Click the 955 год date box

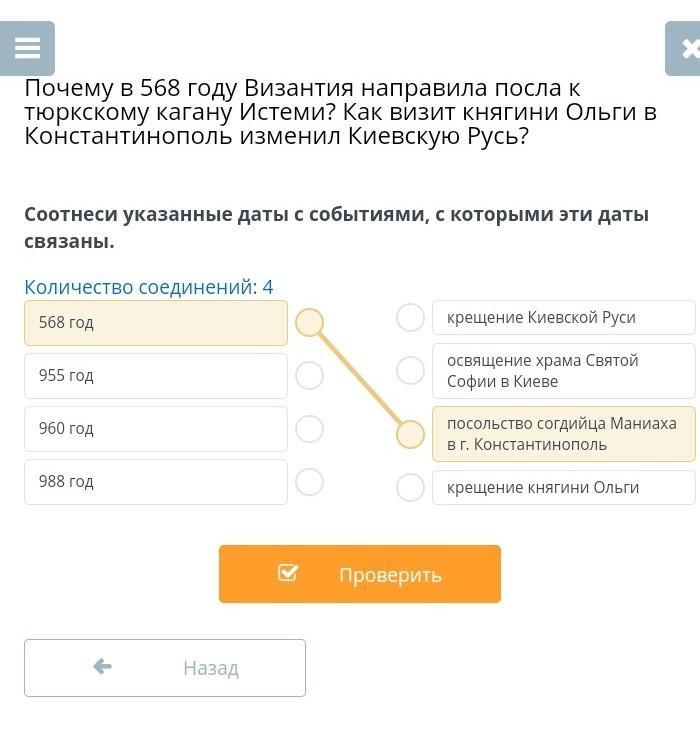155,376
